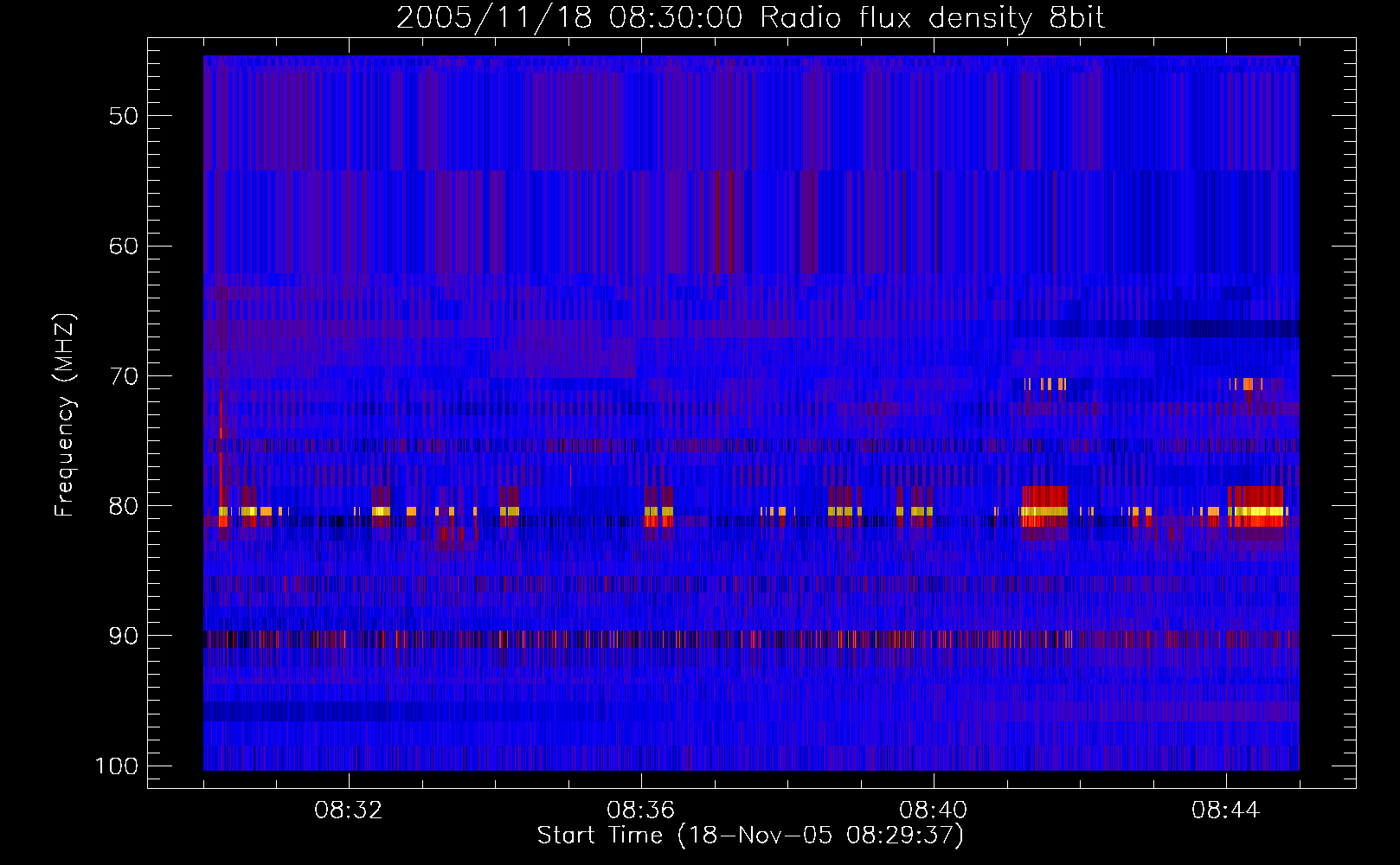
Task: Click the 08:36 time tick label
Action: [x=641, y=811]
